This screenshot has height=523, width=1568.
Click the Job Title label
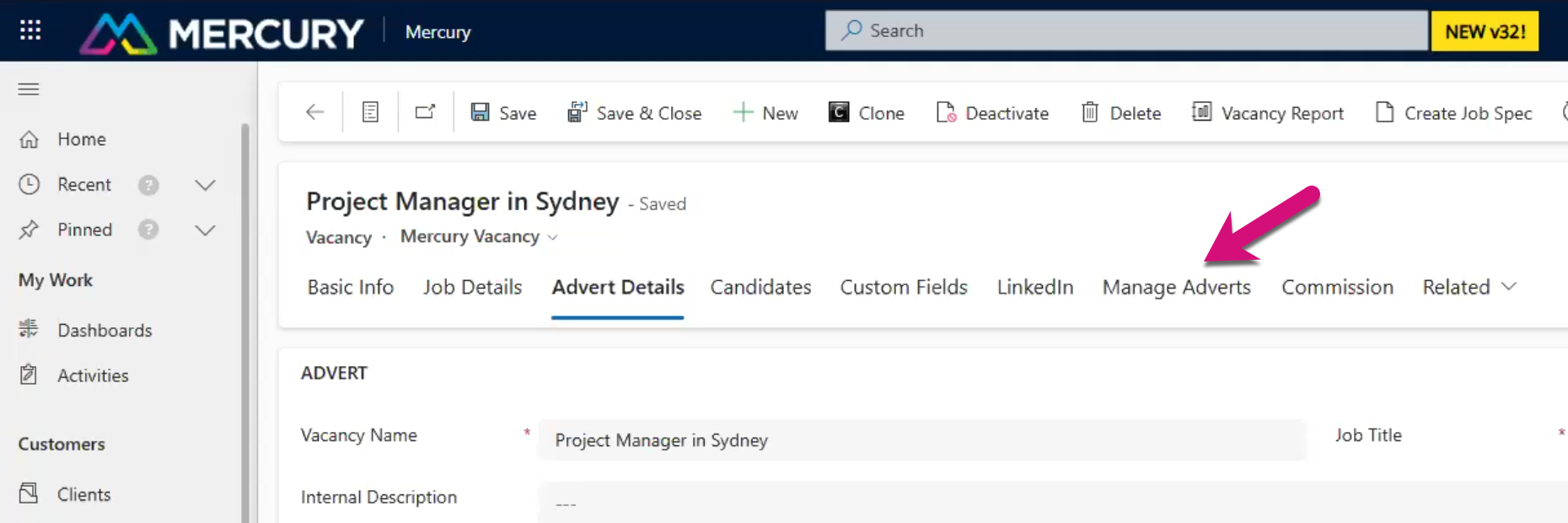click(1368, 435)
